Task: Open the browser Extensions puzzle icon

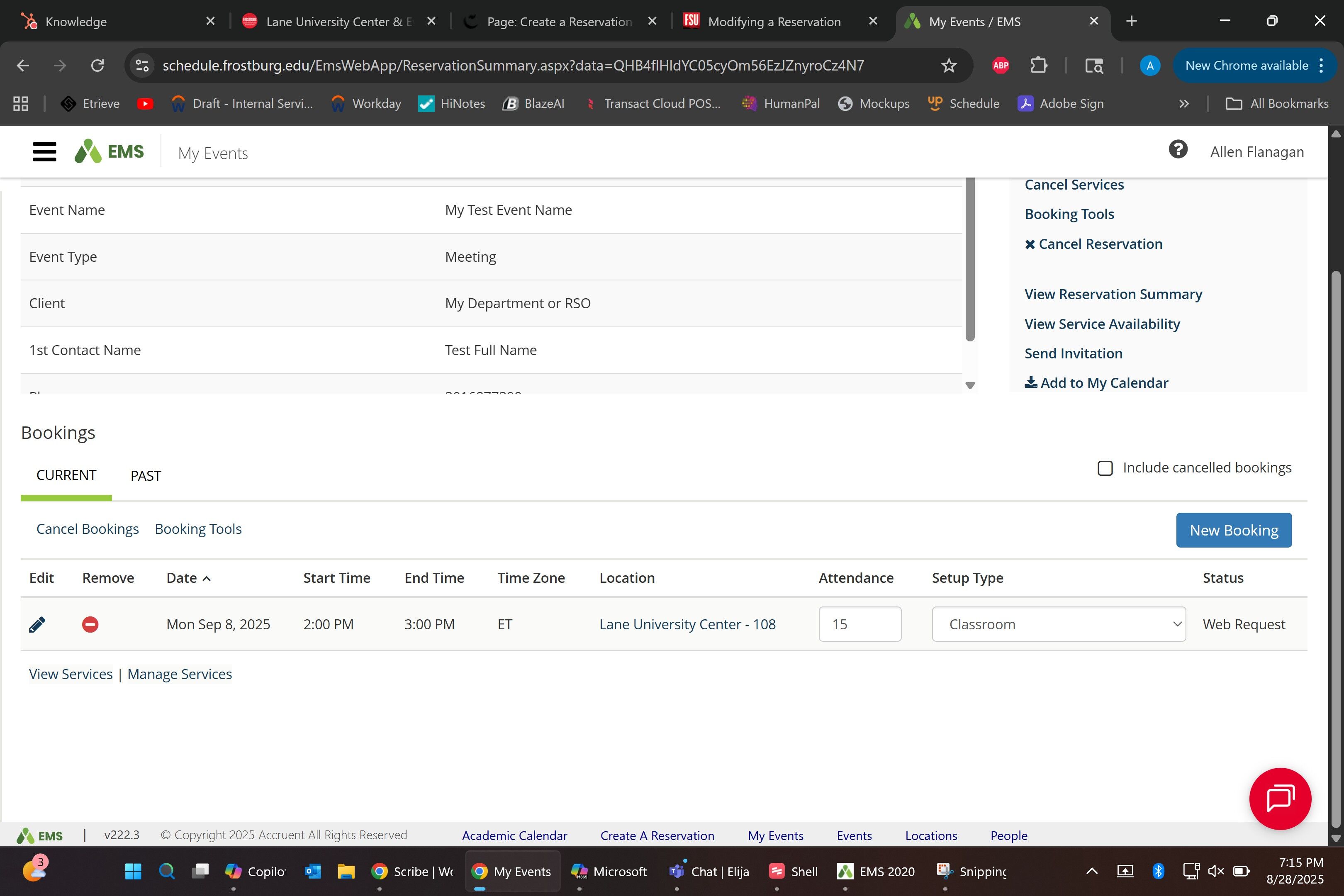Action: (x=1038, y=66)
